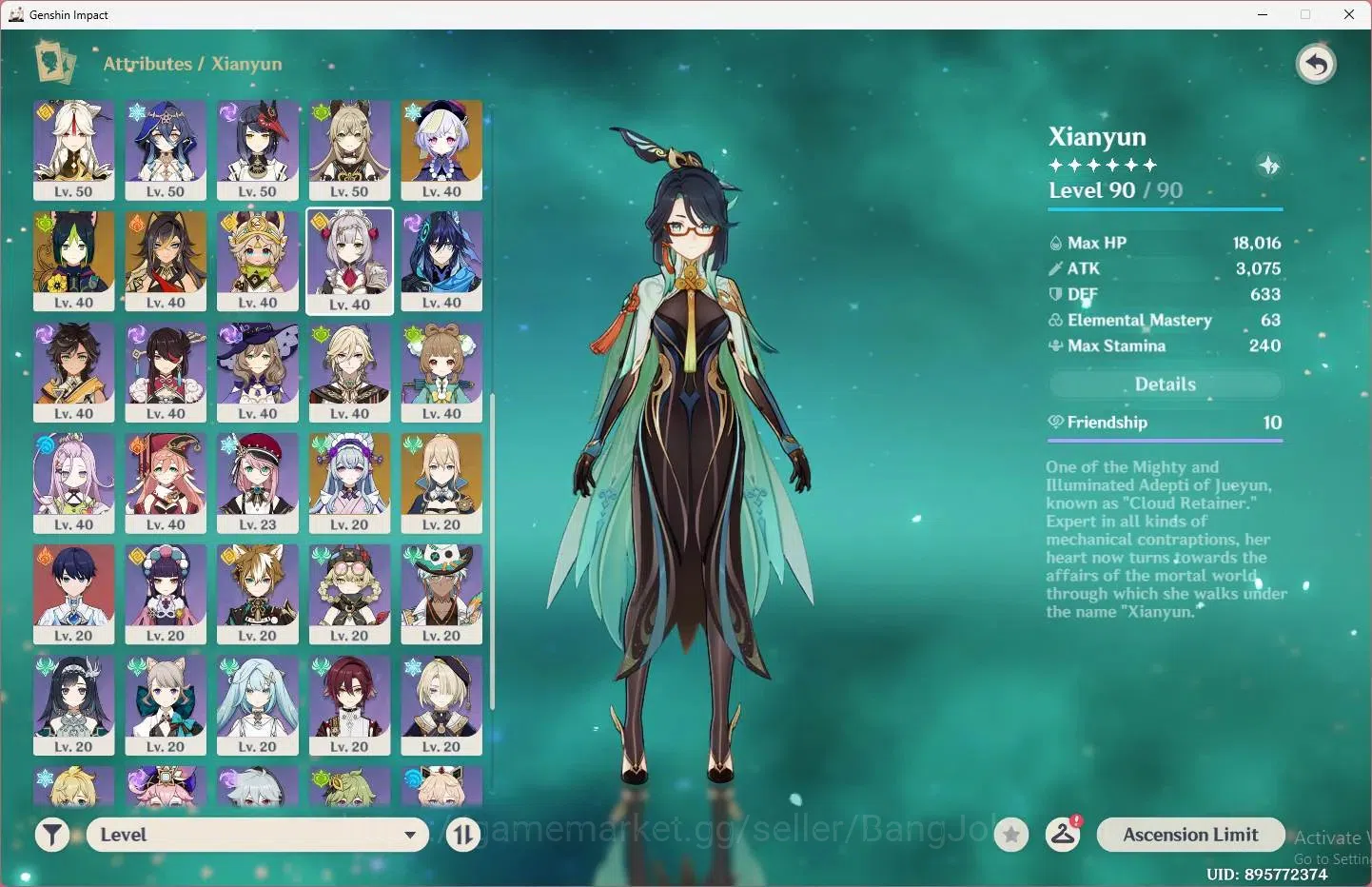Open the character archive cards icon
The image size is (1372, 887).
click(55, 62)
